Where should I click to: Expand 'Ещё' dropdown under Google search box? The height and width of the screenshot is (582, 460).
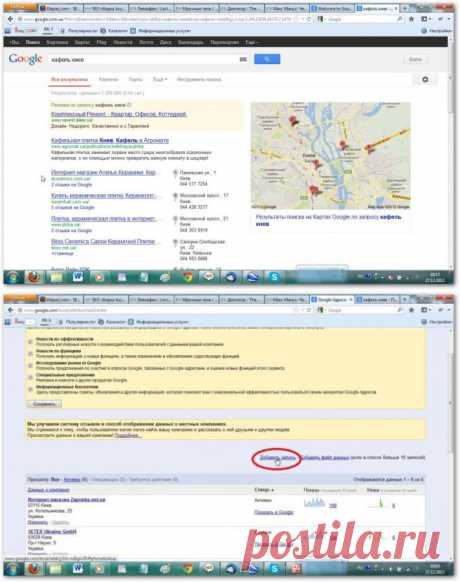(x=160, y=79)
